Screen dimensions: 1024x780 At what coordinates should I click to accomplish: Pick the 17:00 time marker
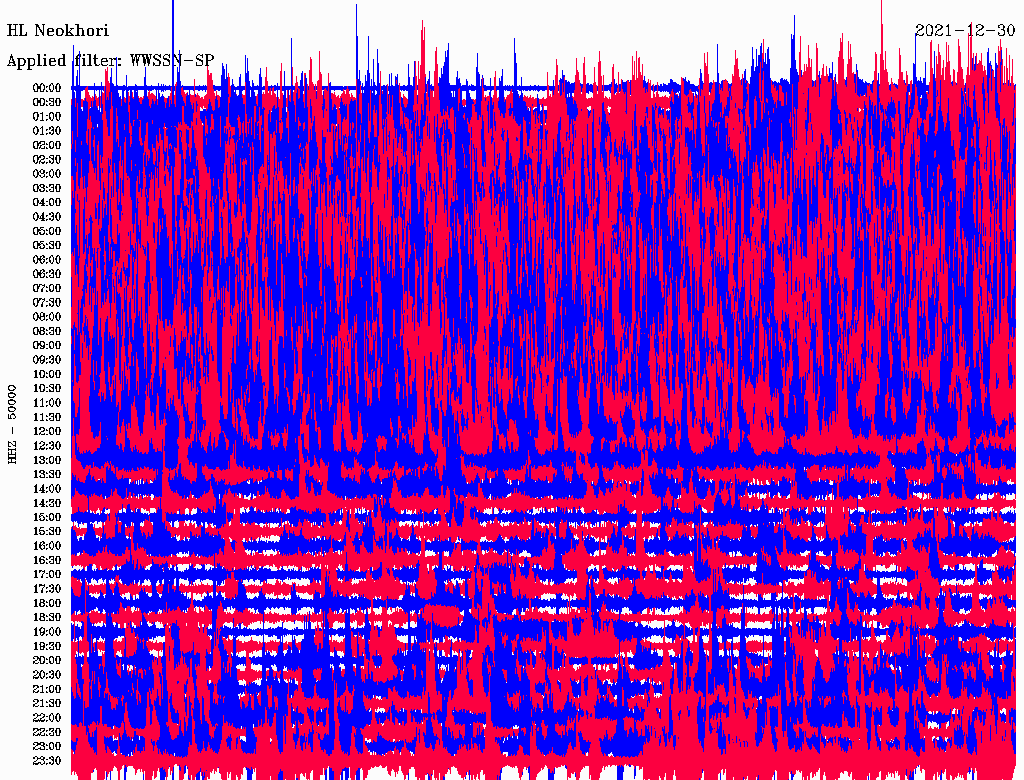tap(47, 575)
